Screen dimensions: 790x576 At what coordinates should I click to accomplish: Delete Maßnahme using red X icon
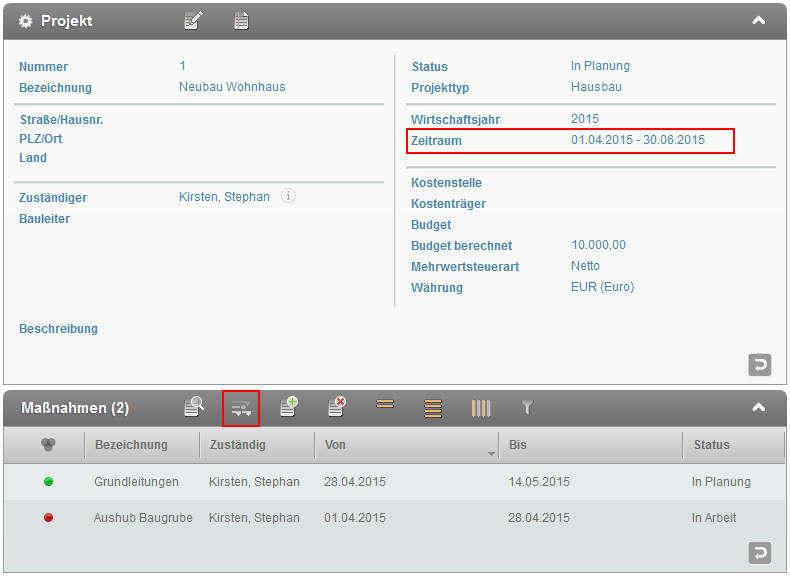[x=337, y=407]
